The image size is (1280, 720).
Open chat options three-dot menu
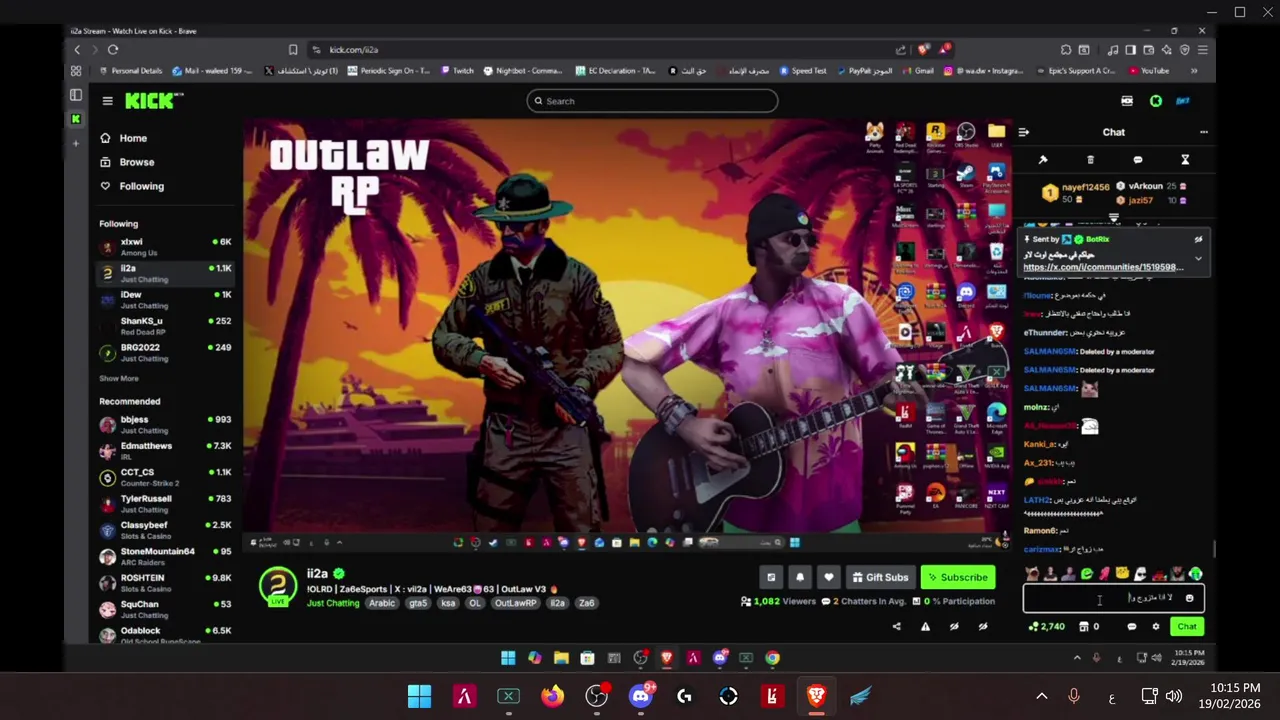click(x=1203, y=132)
